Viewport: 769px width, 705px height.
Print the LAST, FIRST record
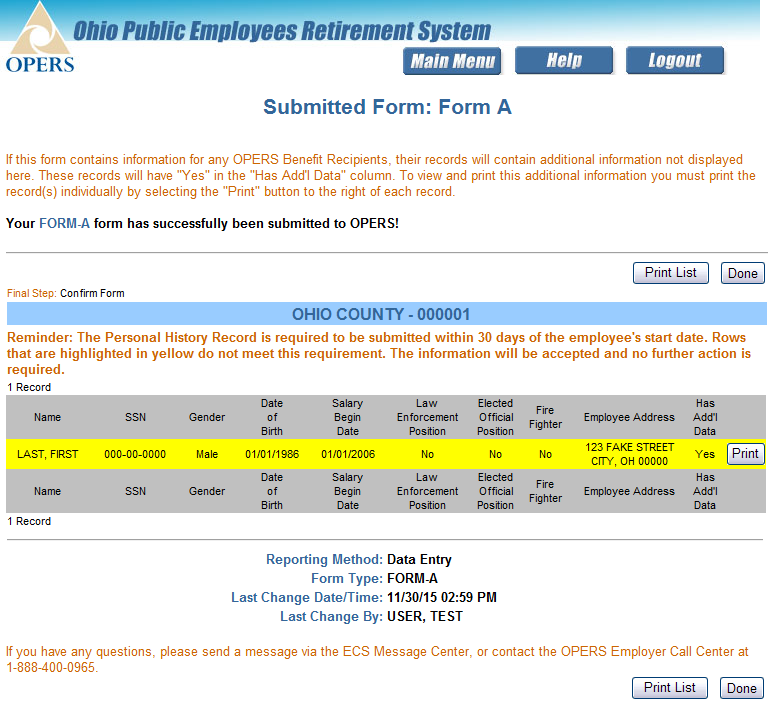pyautogui.click(x=745, y=454)
